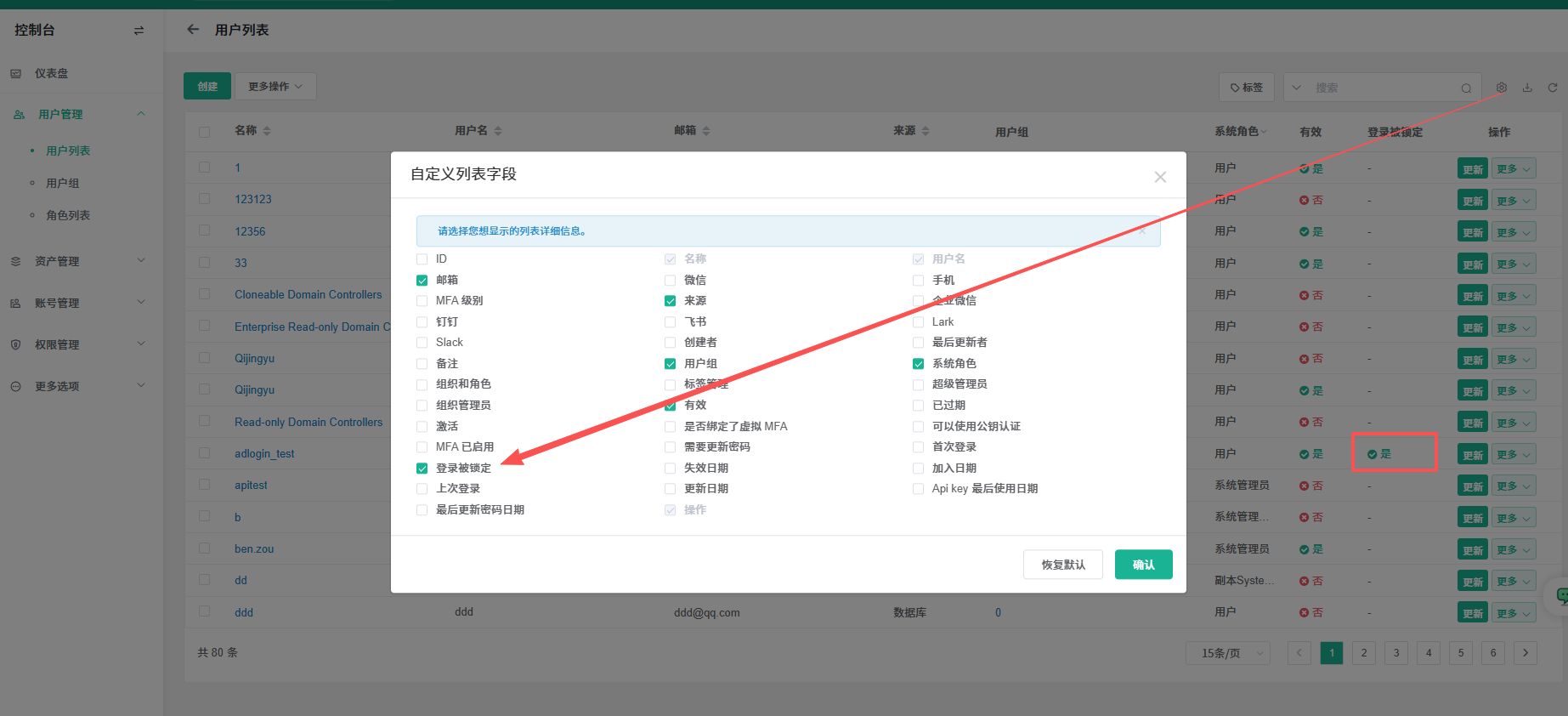1568x716 pixels.
Task: Click the refresh list icon
Action: 1553,88
